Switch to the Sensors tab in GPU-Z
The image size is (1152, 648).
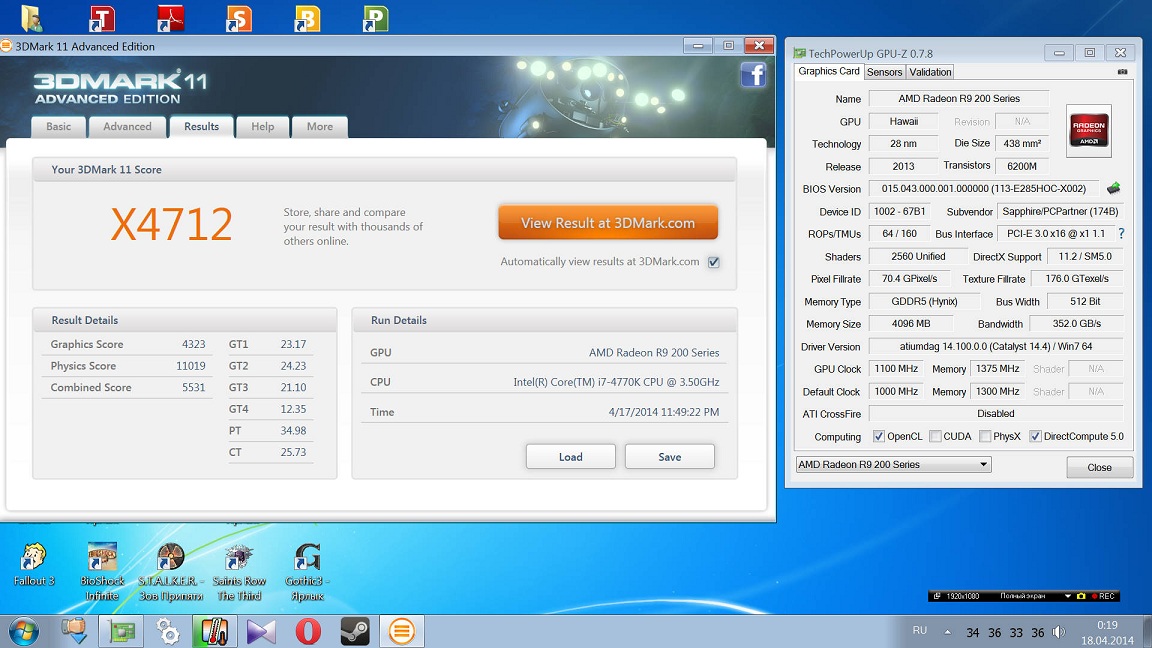click(x=884, y=72)
